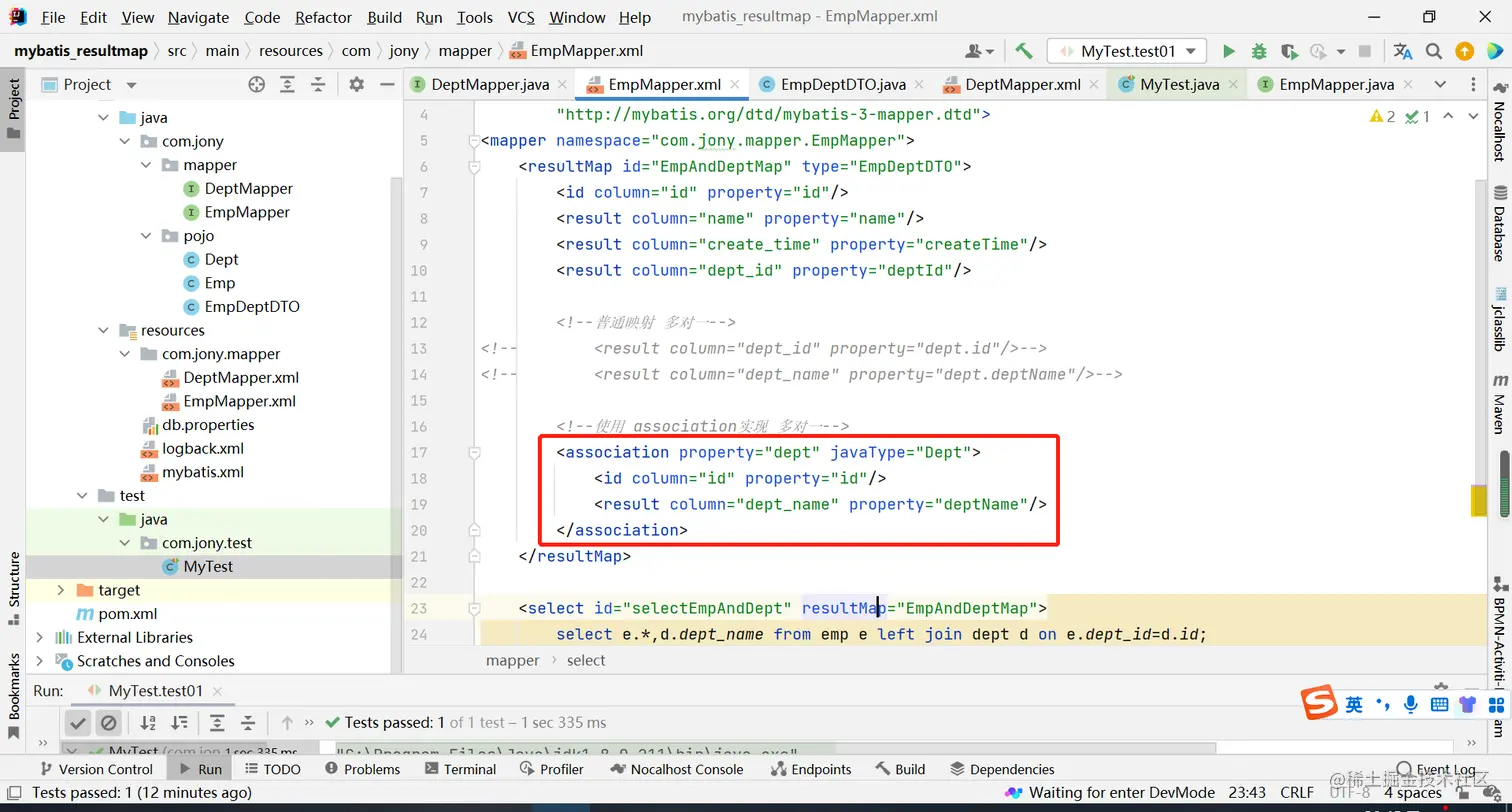Click the Sogou input method logo
This screenshot has width=1512, height=812.
point(1319,703)
